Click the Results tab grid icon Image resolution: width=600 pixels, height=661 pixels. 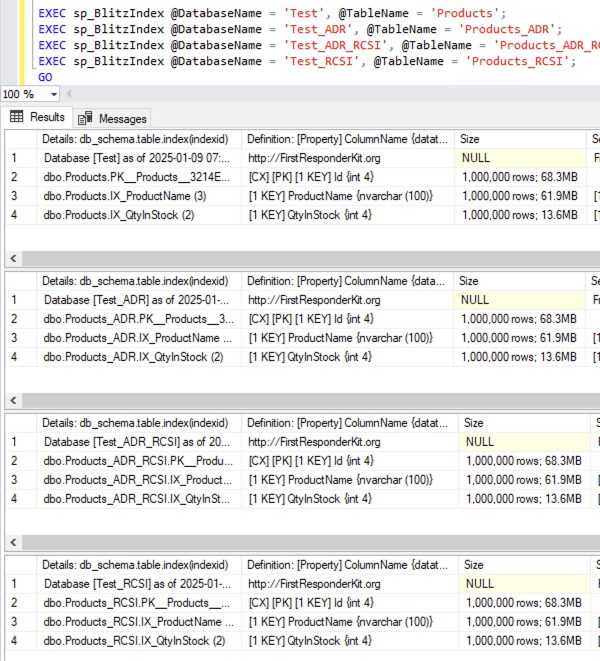[17, 117]
